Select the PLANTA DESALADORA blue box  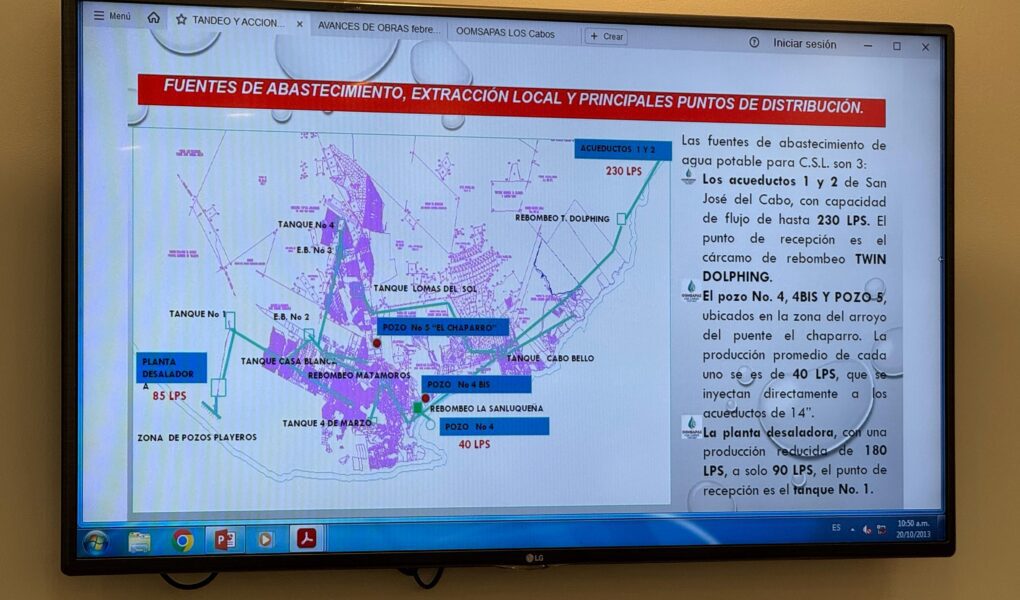click(173, 367)
